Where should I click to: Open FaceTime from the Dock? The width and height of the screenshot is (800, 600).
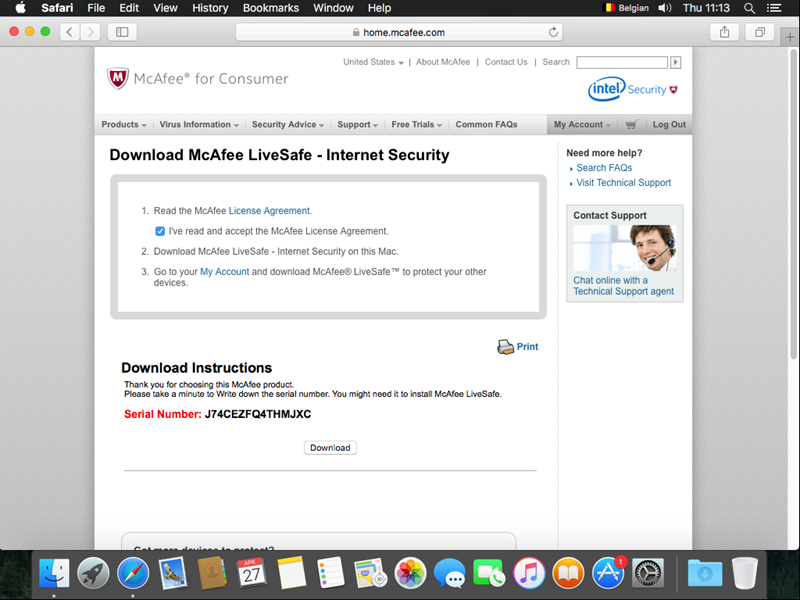coord(489,573)
